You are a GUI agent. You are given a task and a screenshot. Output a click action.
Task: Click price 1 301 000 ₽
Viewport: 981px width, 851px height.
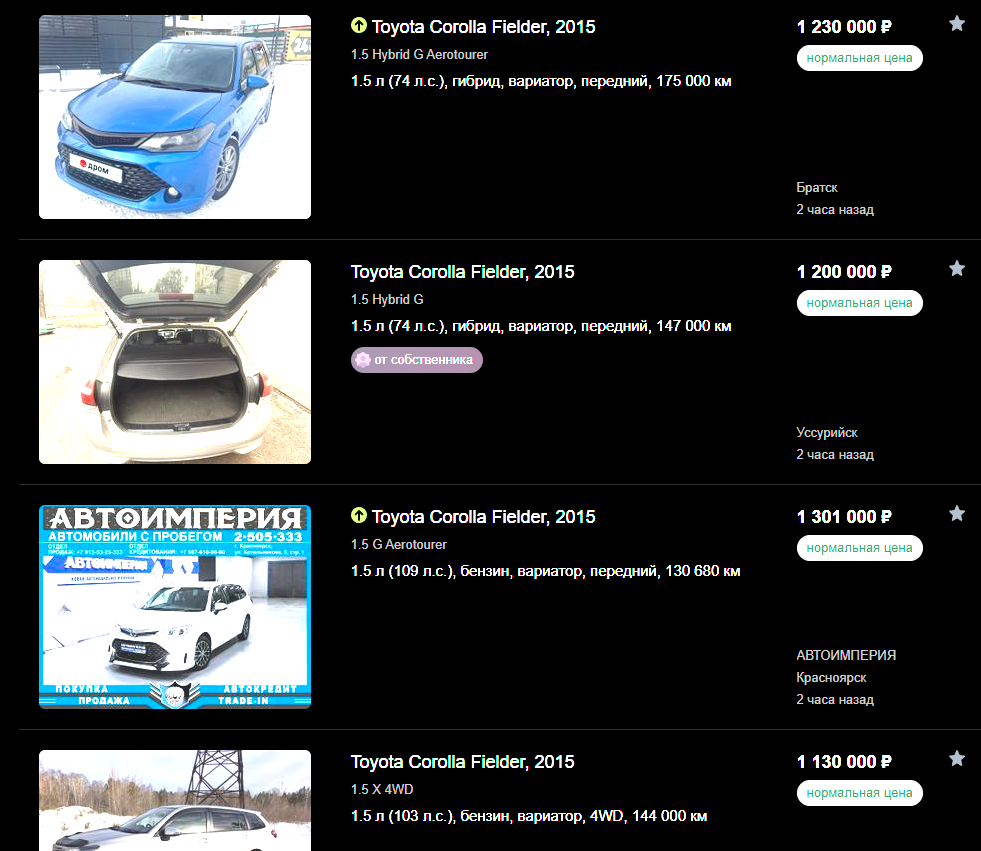tap(844, 517)
